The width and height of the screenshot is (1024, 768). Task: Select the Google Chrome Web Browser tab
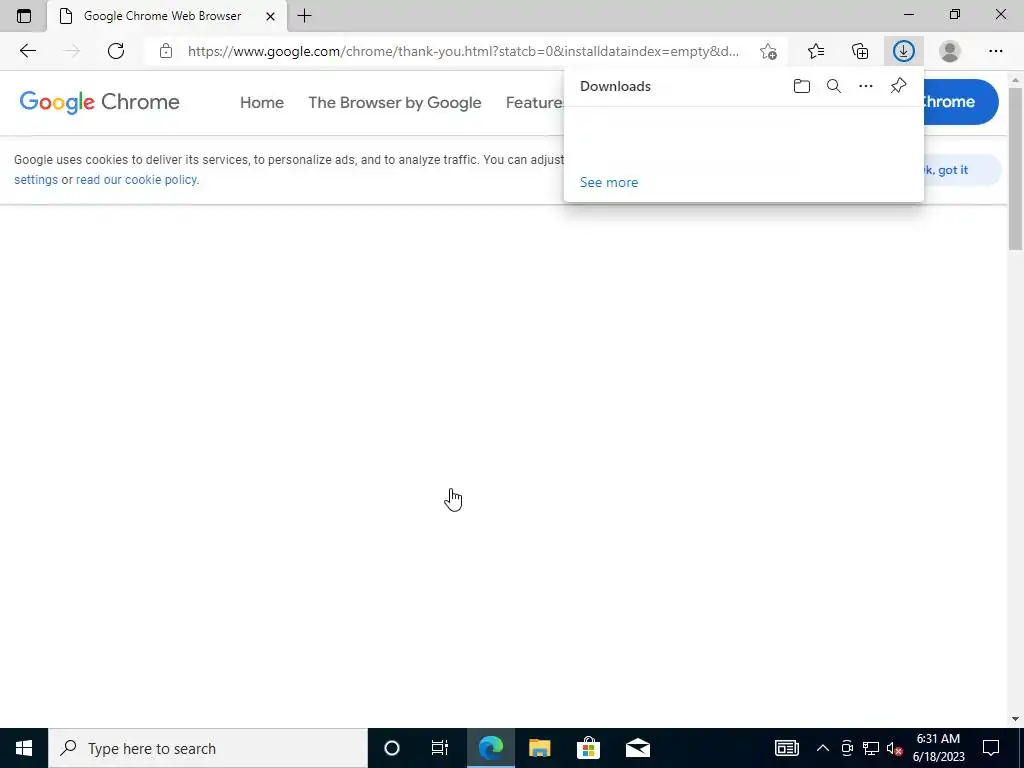(x=167, y=16)
